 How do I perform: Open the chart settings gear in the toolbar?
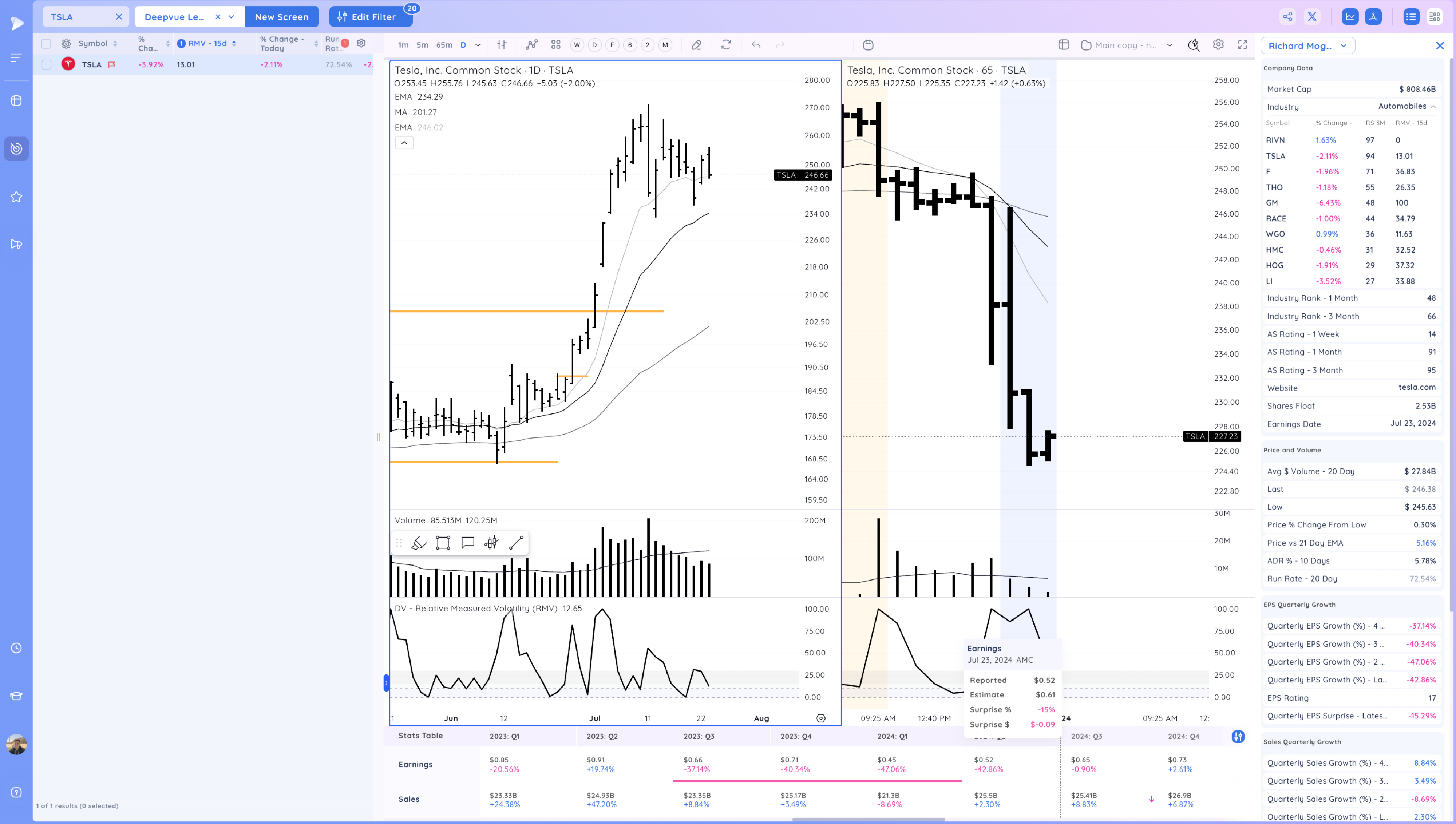click(x=1218, y=45)
